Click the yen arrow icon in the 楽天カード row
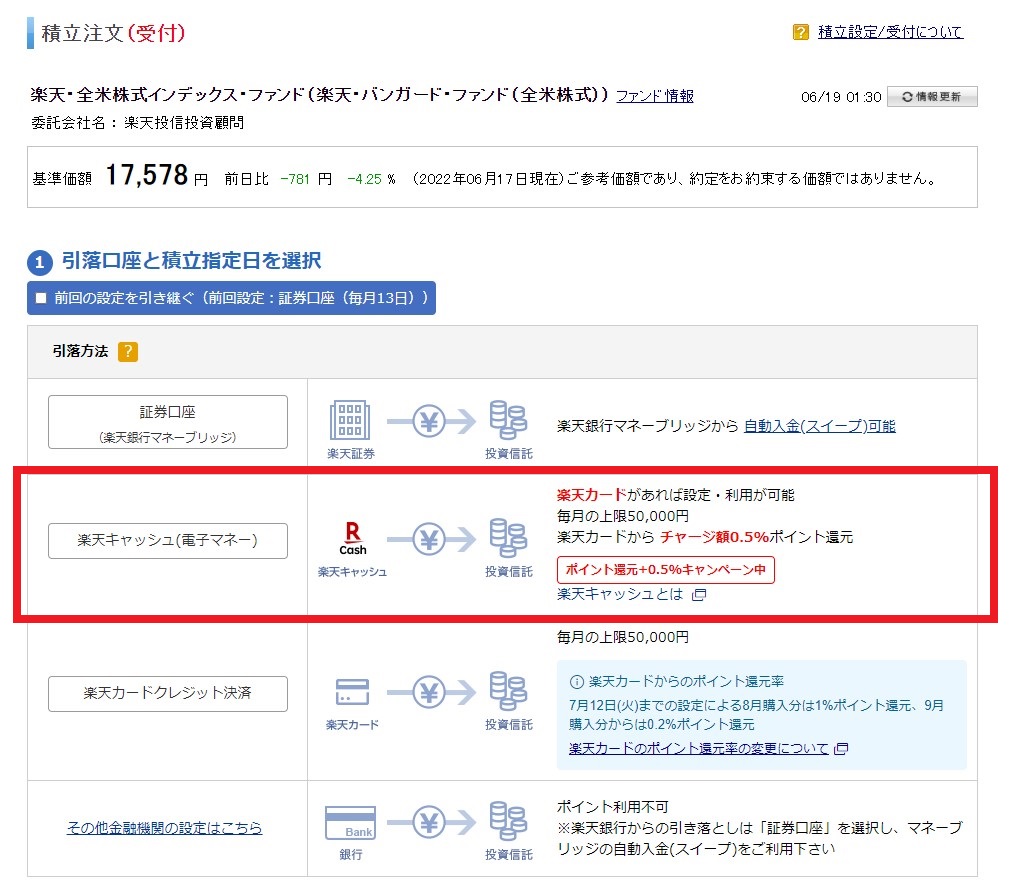Viewport: 1014px width, 892px height. (431, 693)
